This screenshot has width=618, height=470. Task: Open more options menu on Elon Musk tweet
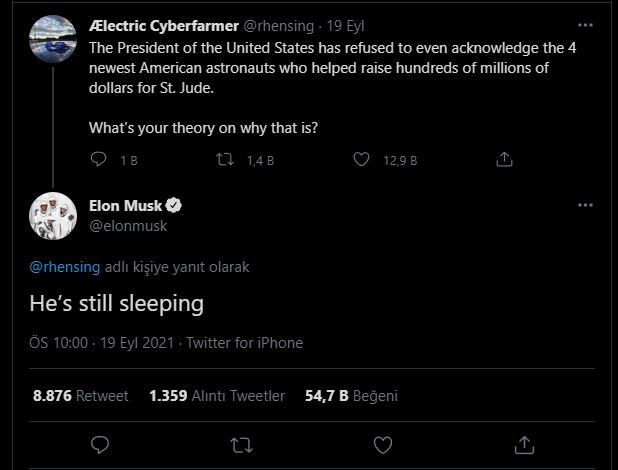(585, 205)
